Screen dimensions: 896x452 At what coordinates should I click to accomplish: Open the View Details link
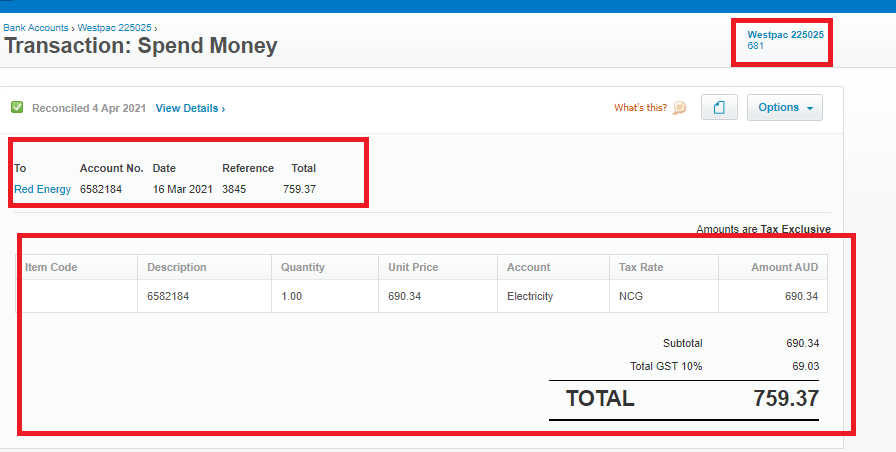point(190,108)
